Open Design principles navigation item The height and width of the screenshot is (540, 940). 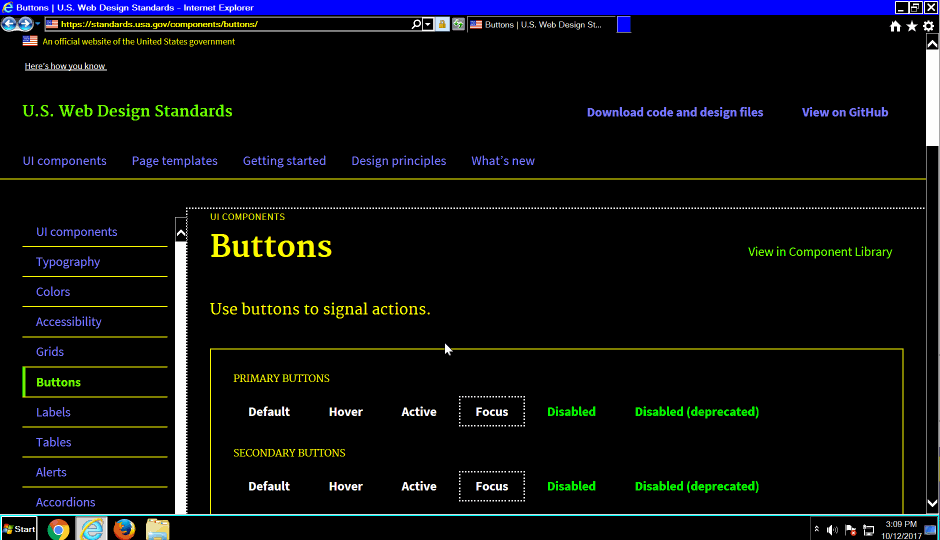tap(399, 161)
